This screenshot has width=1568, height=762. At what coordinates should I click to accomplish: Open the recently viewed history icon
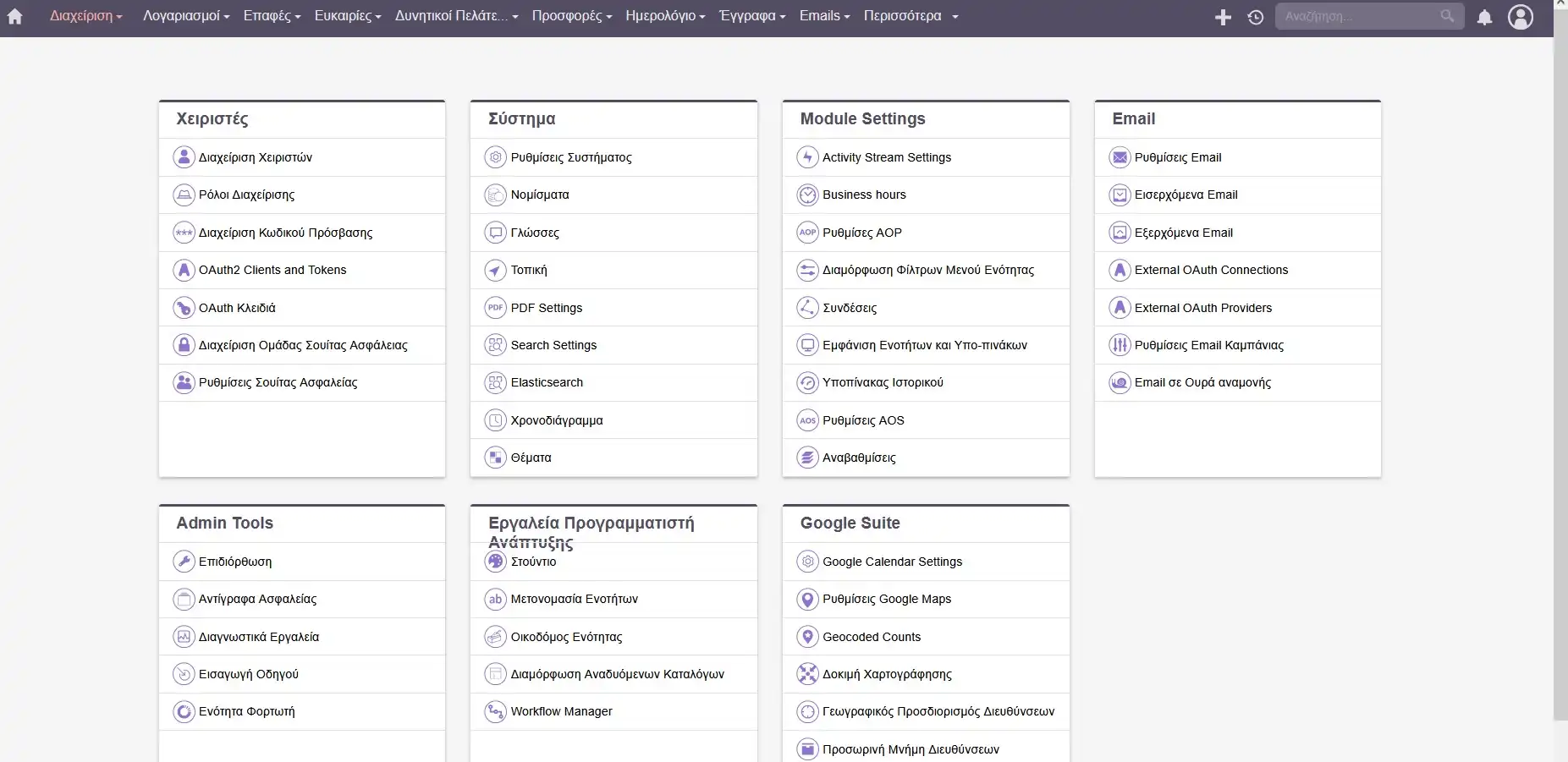(1256, 17)
